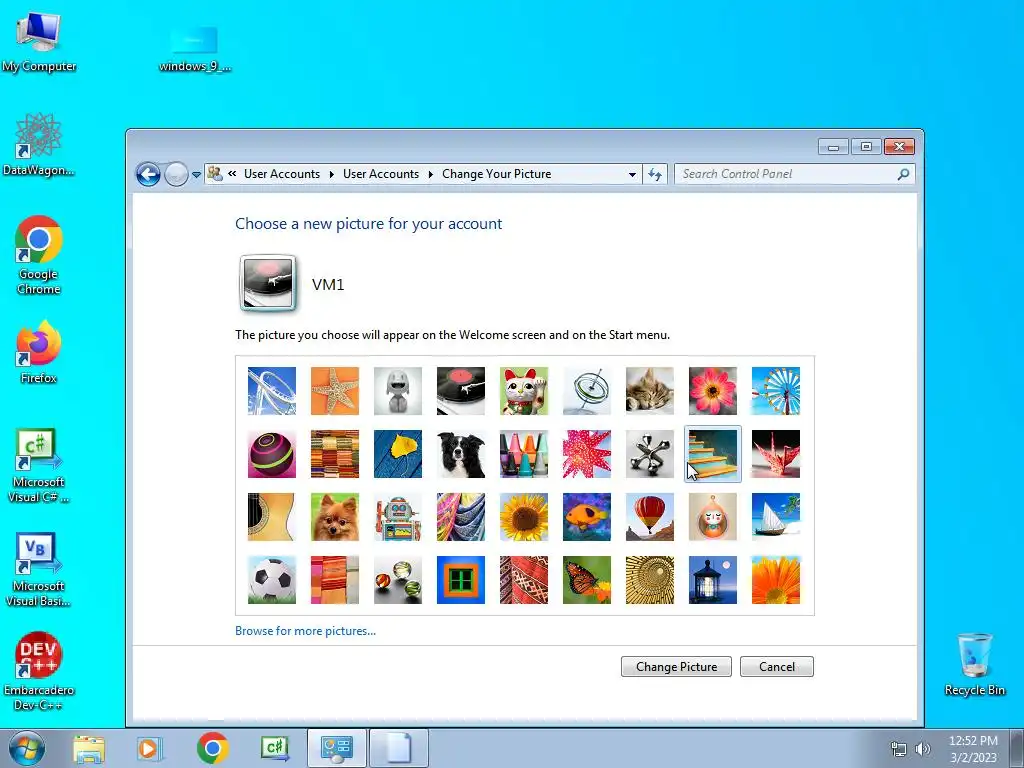Screen dimensions: 1024x768
Task: Pick the orange wooden doll picture
Action: pyautogui.click(x=713, y=517)
